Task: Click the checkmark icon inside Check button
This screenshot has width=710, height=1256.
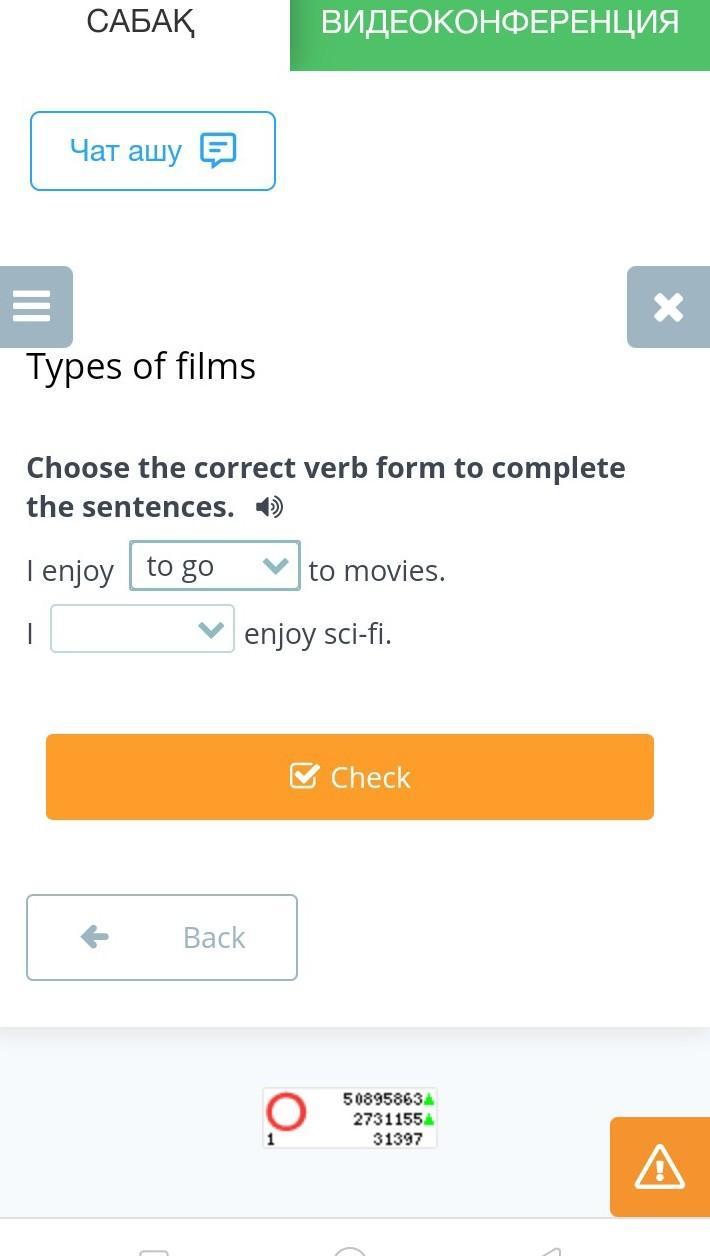Action: (x=304, y=776)
